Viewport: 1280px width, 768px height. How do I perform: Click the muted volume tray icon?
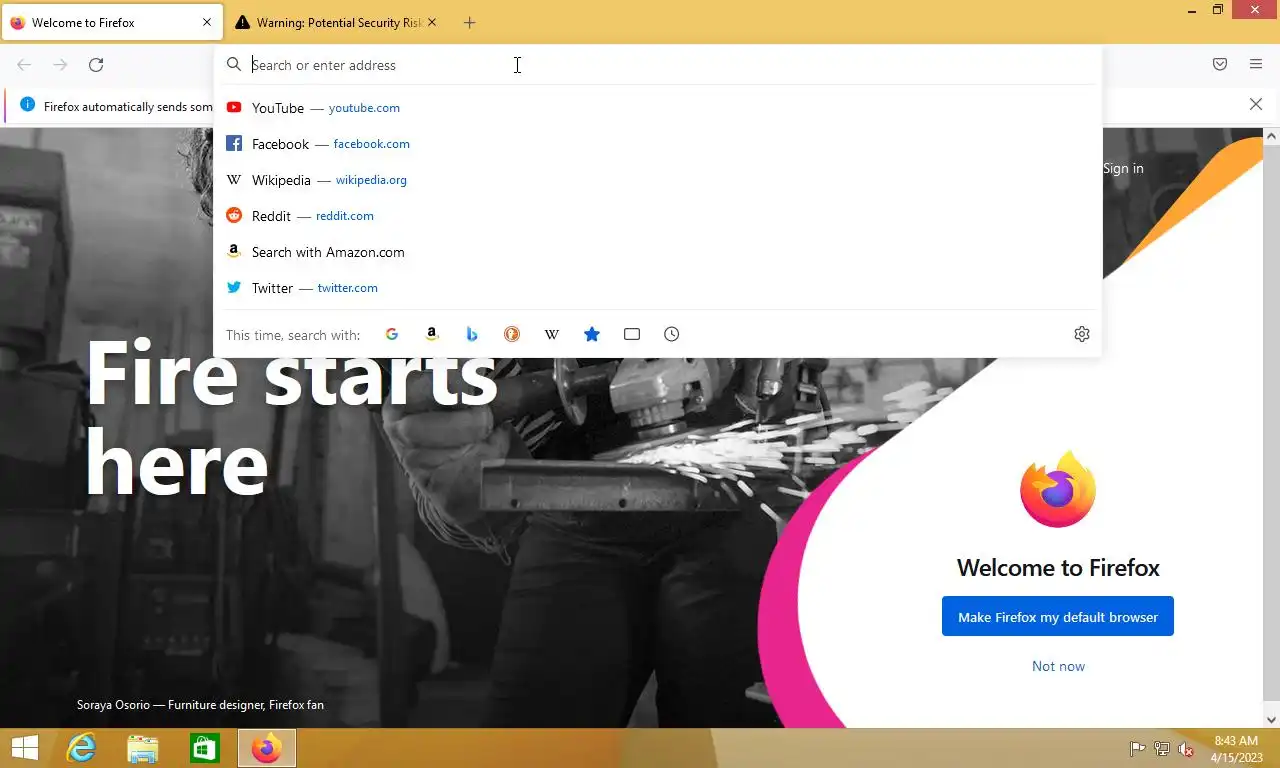1186,749
